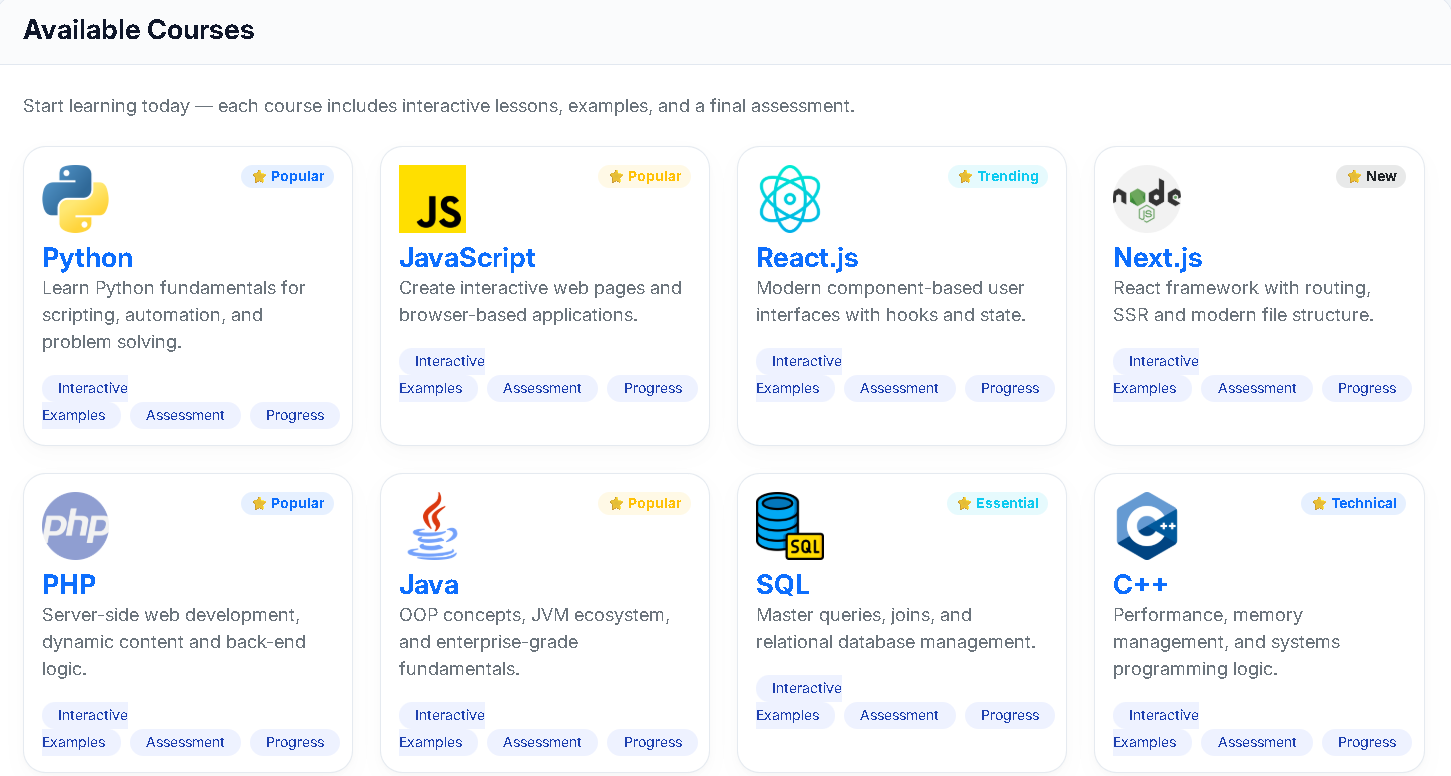1451x776 pixels.
Task: Click the PHP logo icon
Action: pos(75,526)
